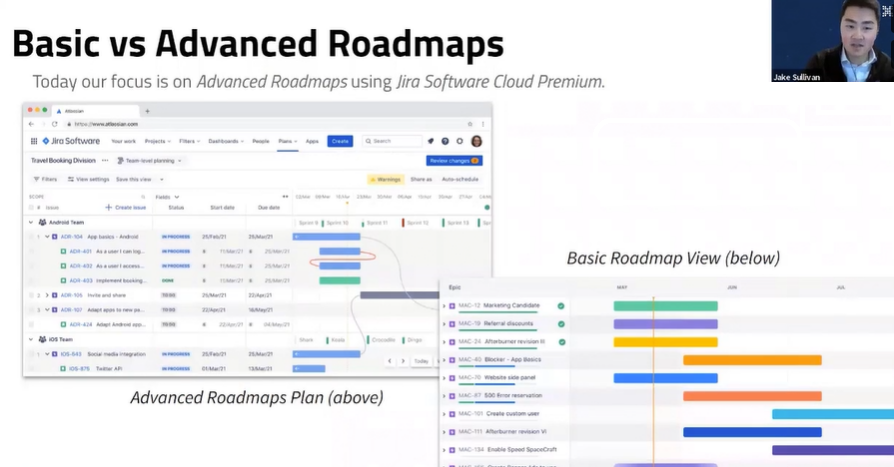Click the Jira Software logo

click(71, 141)
